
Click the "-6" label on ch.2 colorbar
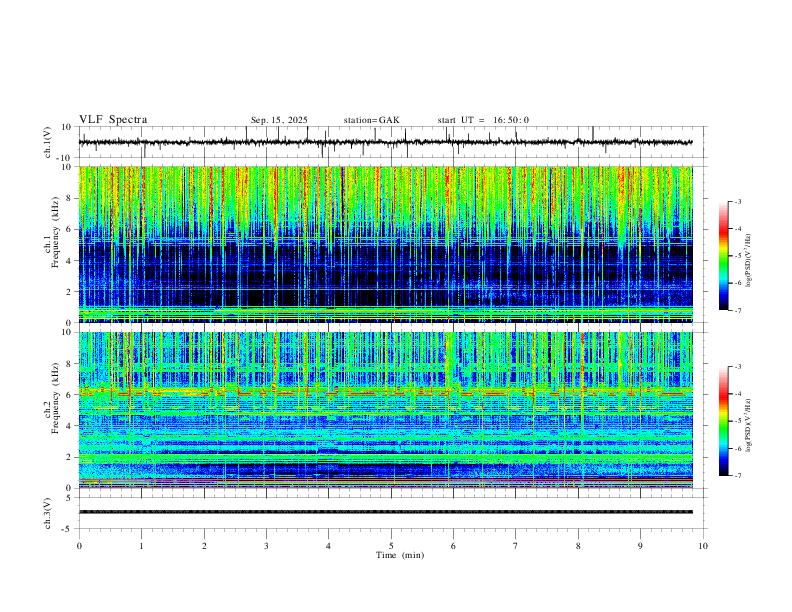pos(737,448)
